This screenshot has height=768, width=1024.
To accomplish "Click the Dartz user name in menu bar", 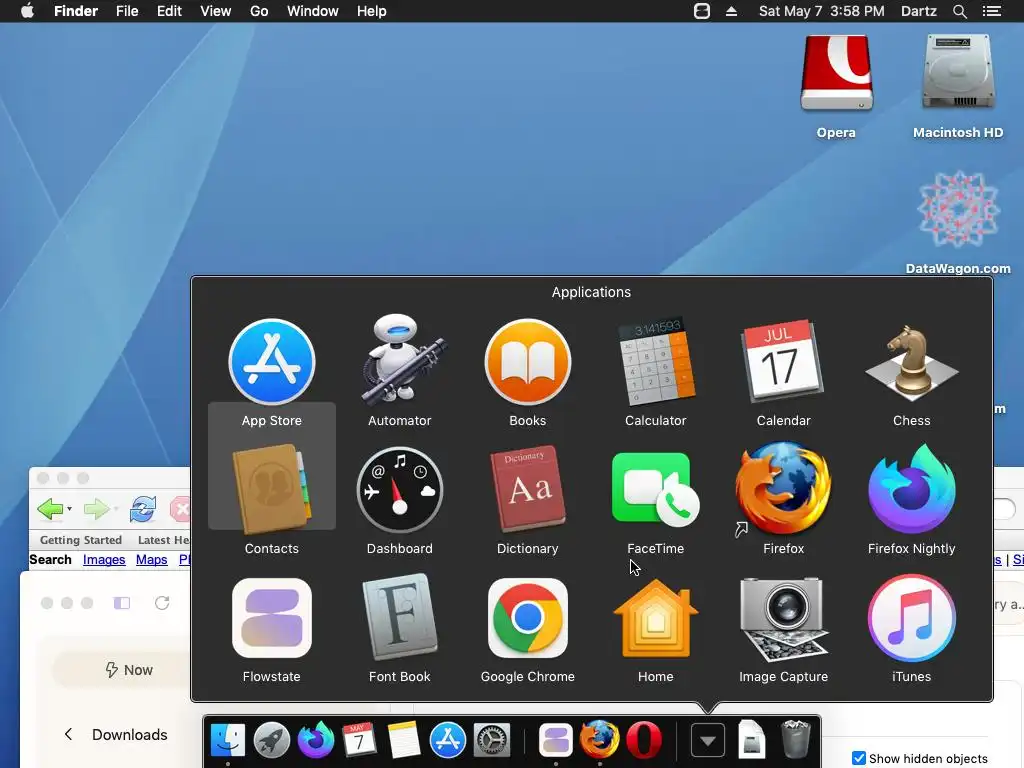I will pyautogui.click(x=918, y=11).
